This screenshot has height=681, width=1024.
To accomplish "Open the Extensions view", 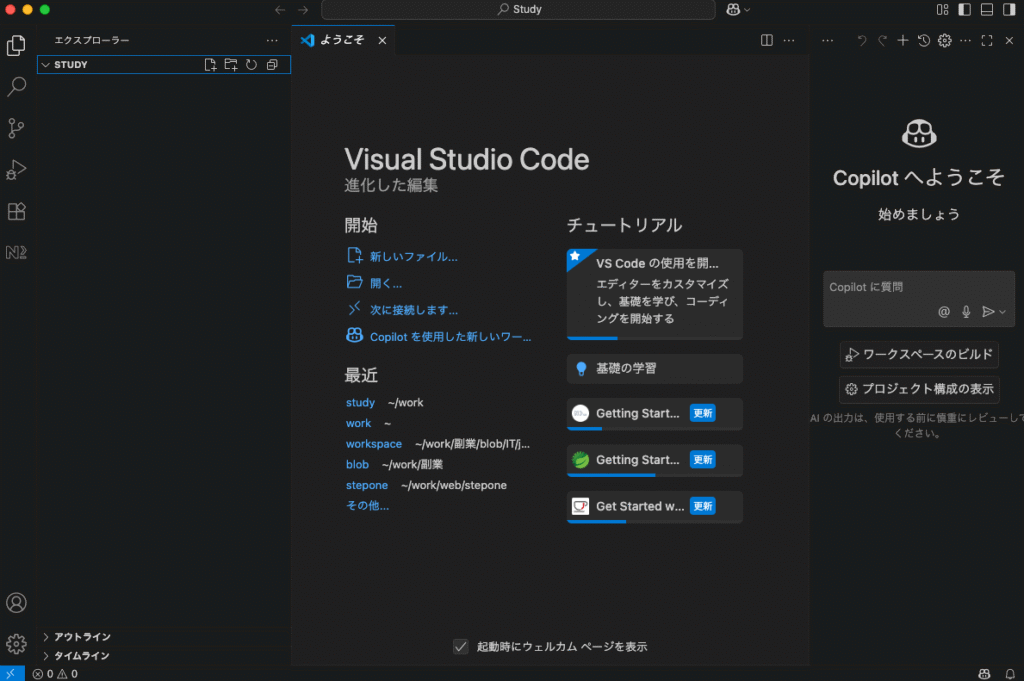I will [x=16, y=211].
